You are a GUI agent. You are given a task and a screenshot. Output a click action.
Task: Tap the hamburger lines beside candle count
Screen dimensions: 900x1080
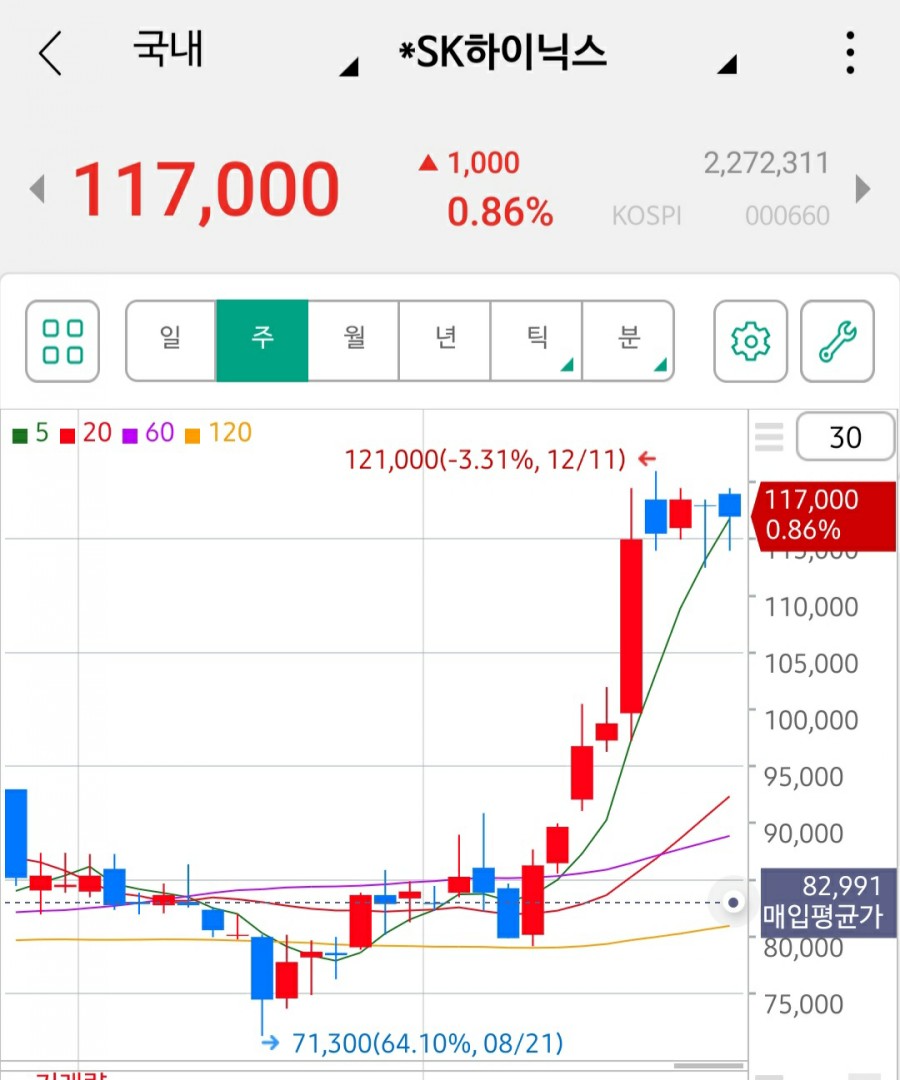click(x=768, y=437)
